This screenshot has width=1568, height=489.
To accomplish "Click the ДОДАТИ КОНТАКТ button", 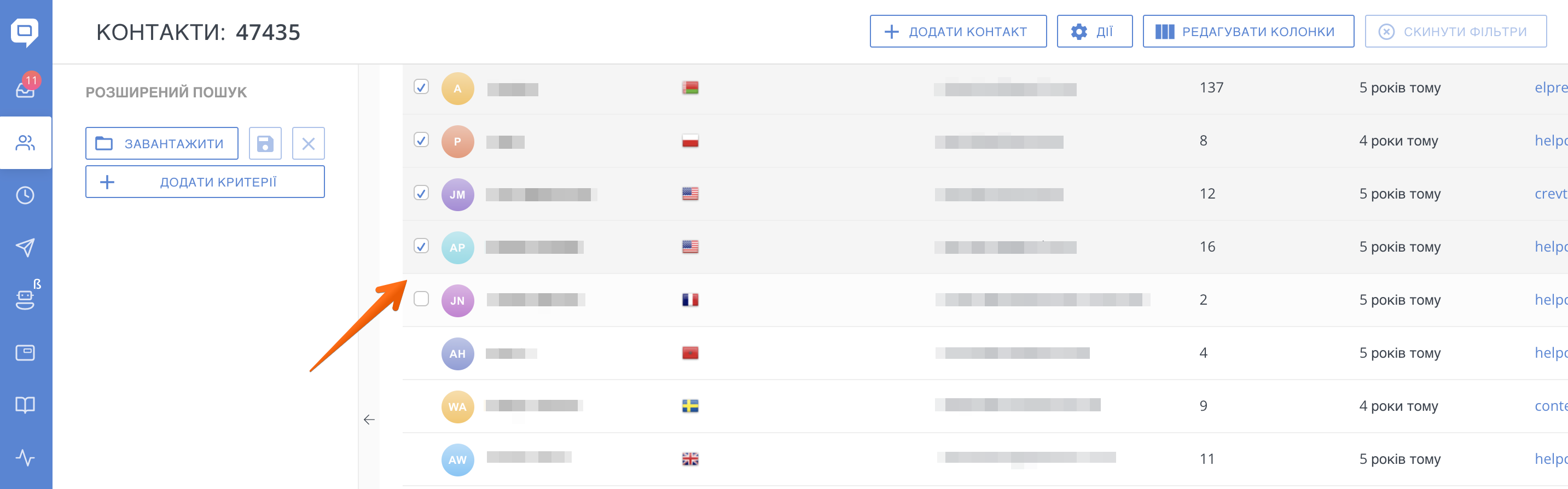I will pos(958,32).
